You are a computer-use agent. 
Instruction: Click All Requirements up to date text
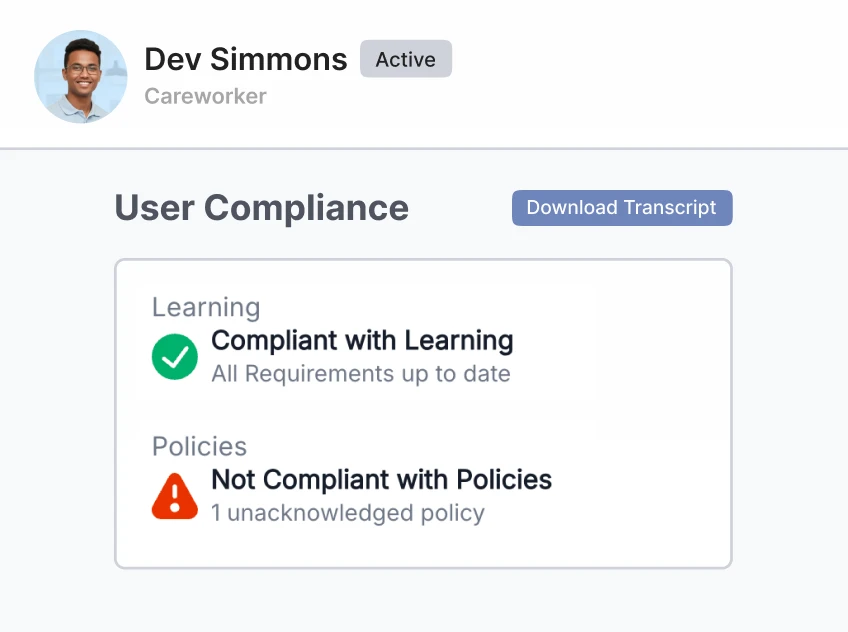(361, 374)
